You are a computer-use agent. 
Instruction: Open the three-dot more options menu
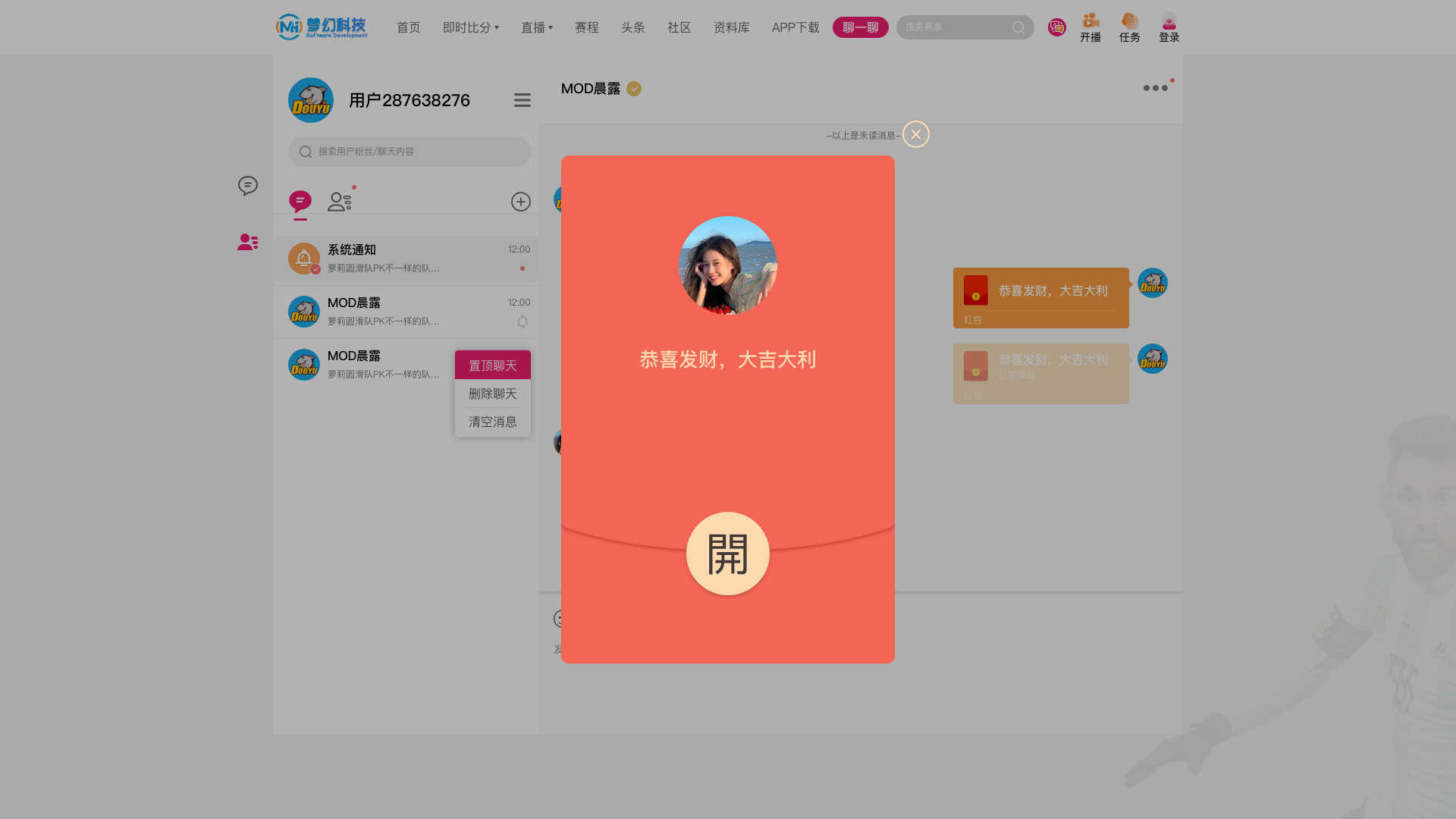(x=1156, y=88)
